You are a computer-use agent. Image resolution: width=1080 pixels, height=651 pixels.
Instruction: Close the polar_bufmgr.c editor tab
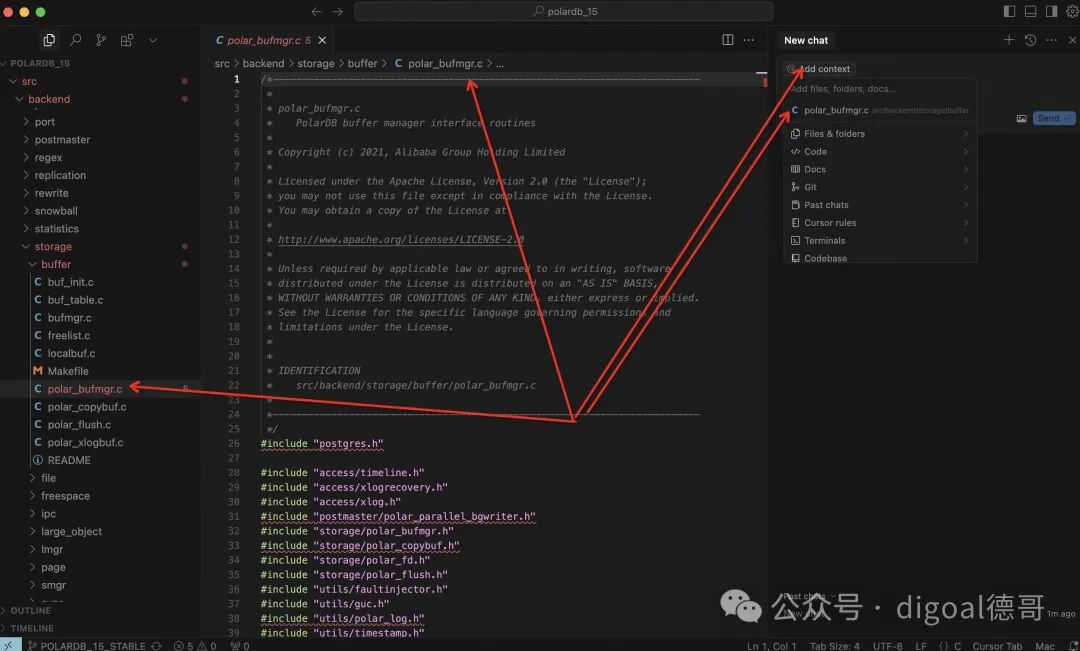[x=322, y=40]
